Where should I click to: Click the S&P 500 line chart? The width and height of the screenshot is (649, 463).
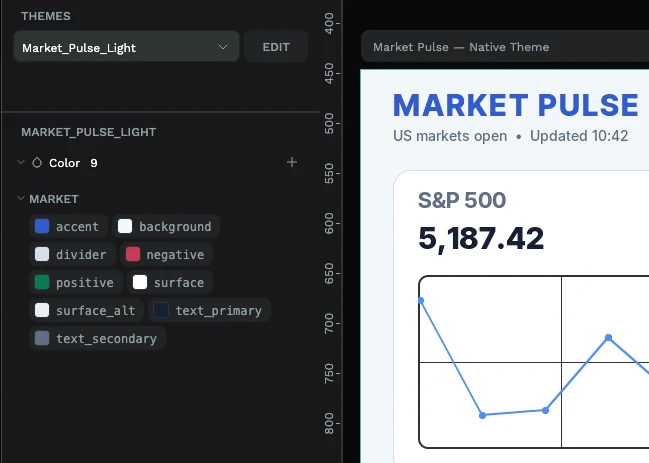[x=534, y=362]
